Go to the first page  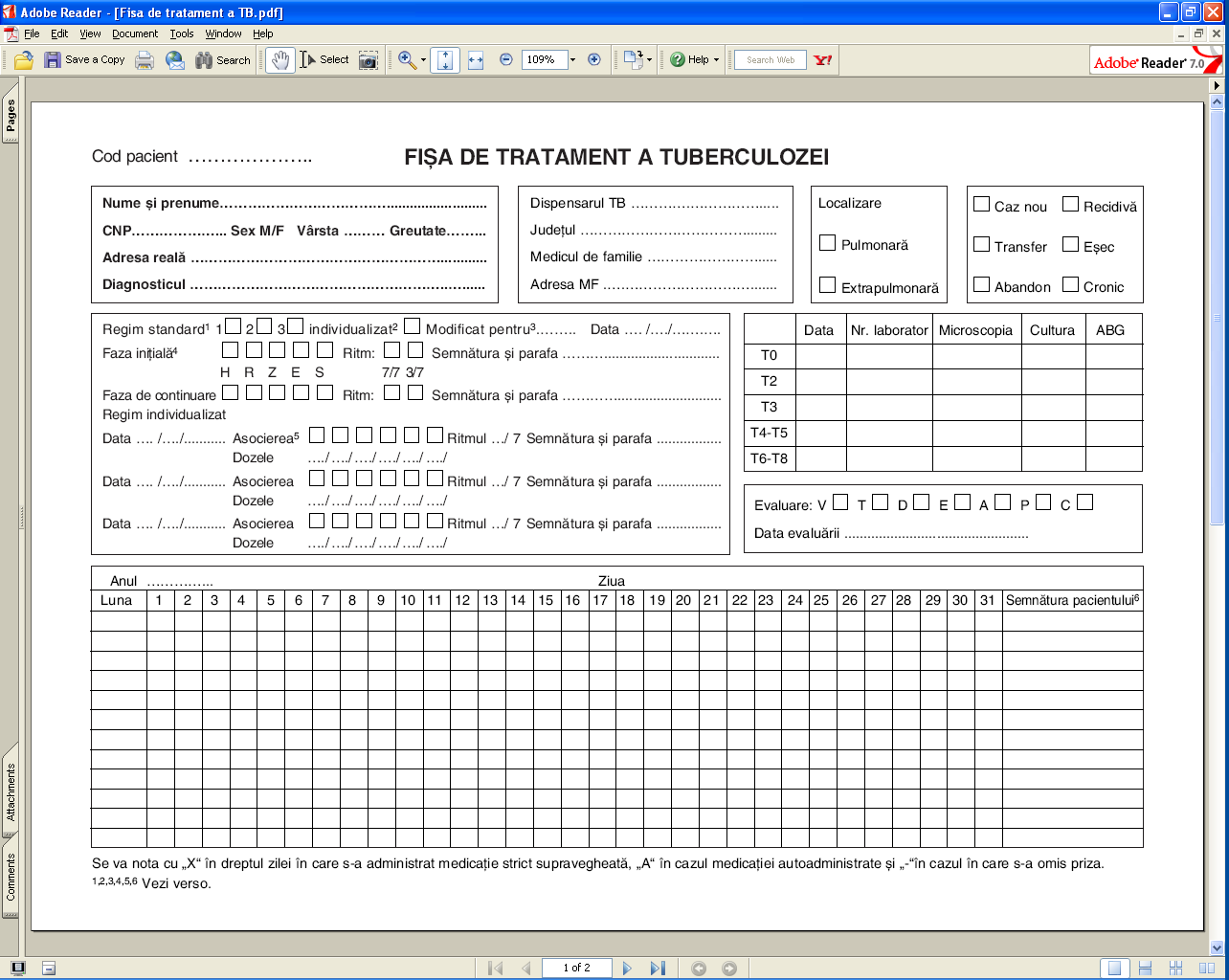(496, 969)
